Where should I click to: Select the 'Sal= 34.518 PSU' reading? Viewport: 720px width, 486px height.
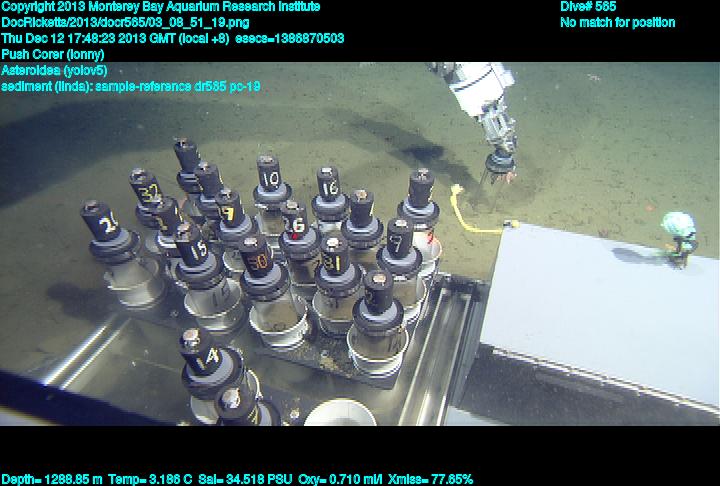[245, 479]
